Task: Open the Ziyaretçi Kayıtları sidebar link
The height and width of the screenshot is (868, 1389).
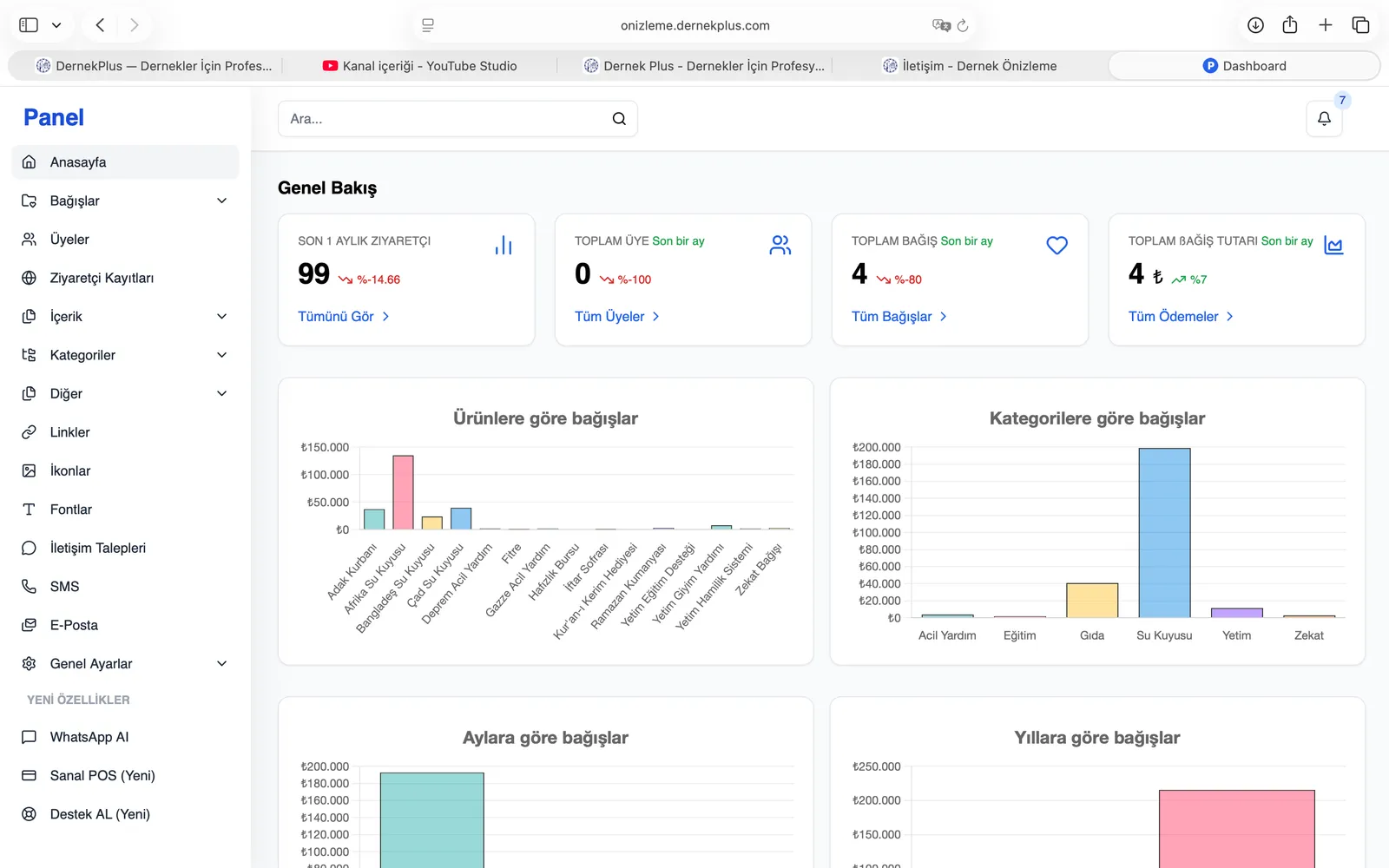Action: point(125,278)
